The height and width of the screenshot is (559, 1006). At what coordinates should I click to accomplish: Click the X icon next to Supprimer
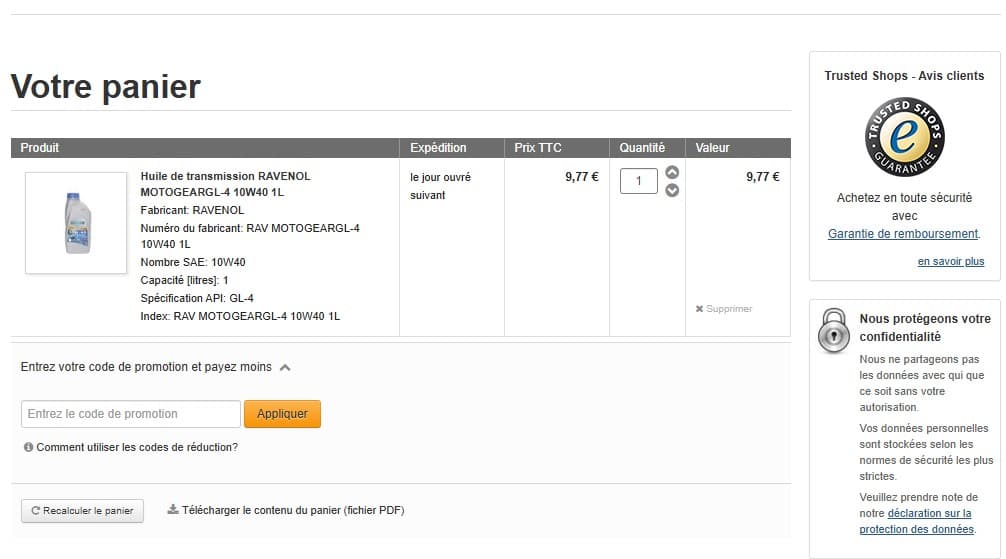click(x=699, y=309)
